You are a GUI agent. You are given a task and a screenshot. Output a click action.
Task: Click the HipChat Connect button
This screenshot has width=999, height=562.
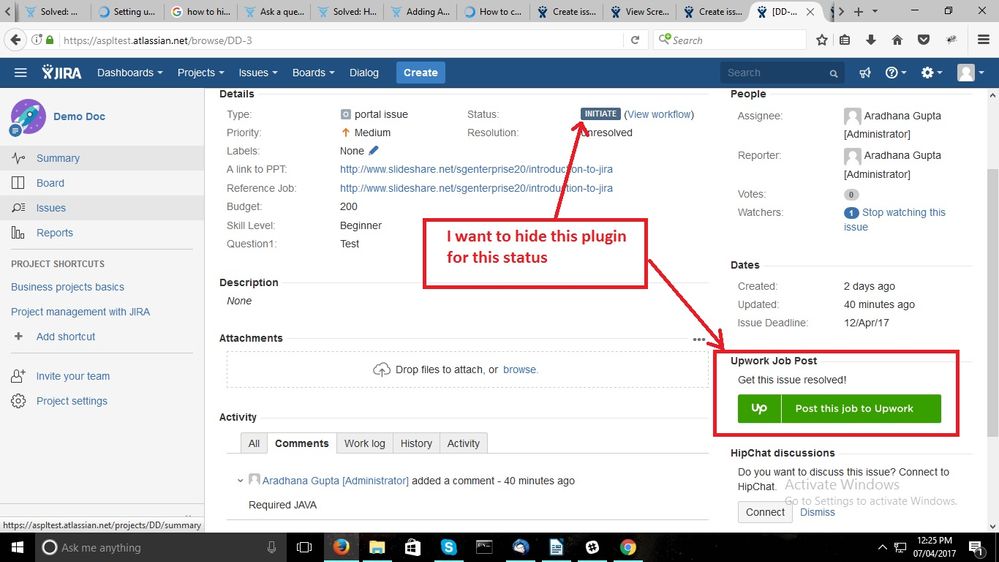(765, 512)
